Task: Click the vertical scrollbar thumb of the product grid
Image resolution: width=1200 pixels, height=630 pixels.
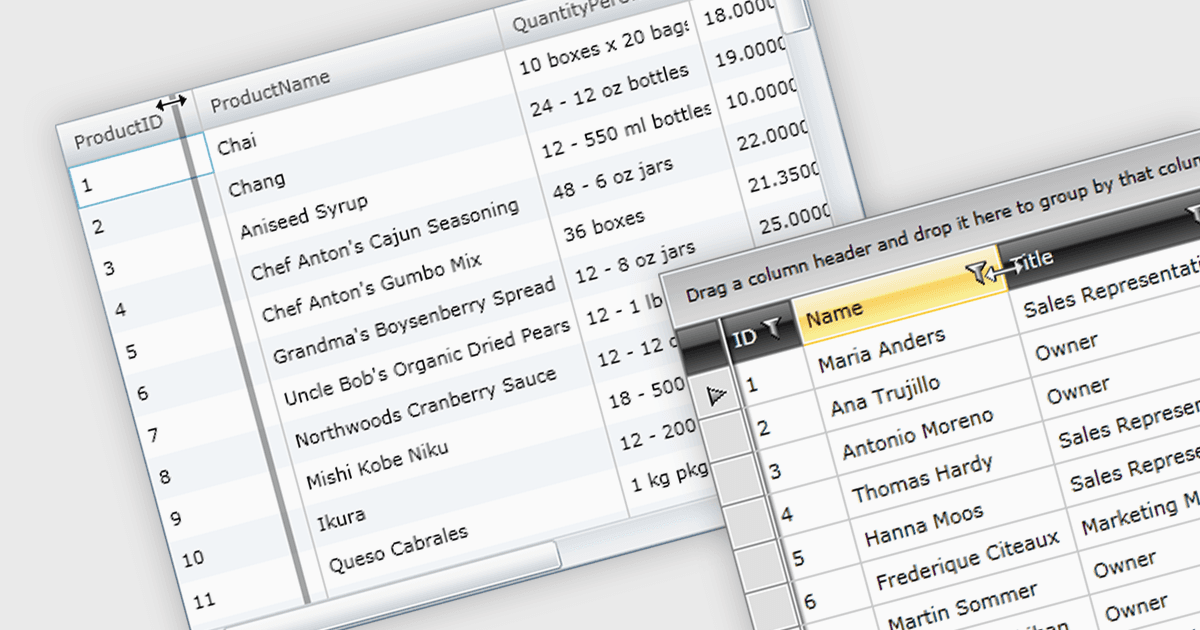Action: (x=796, y=16)
